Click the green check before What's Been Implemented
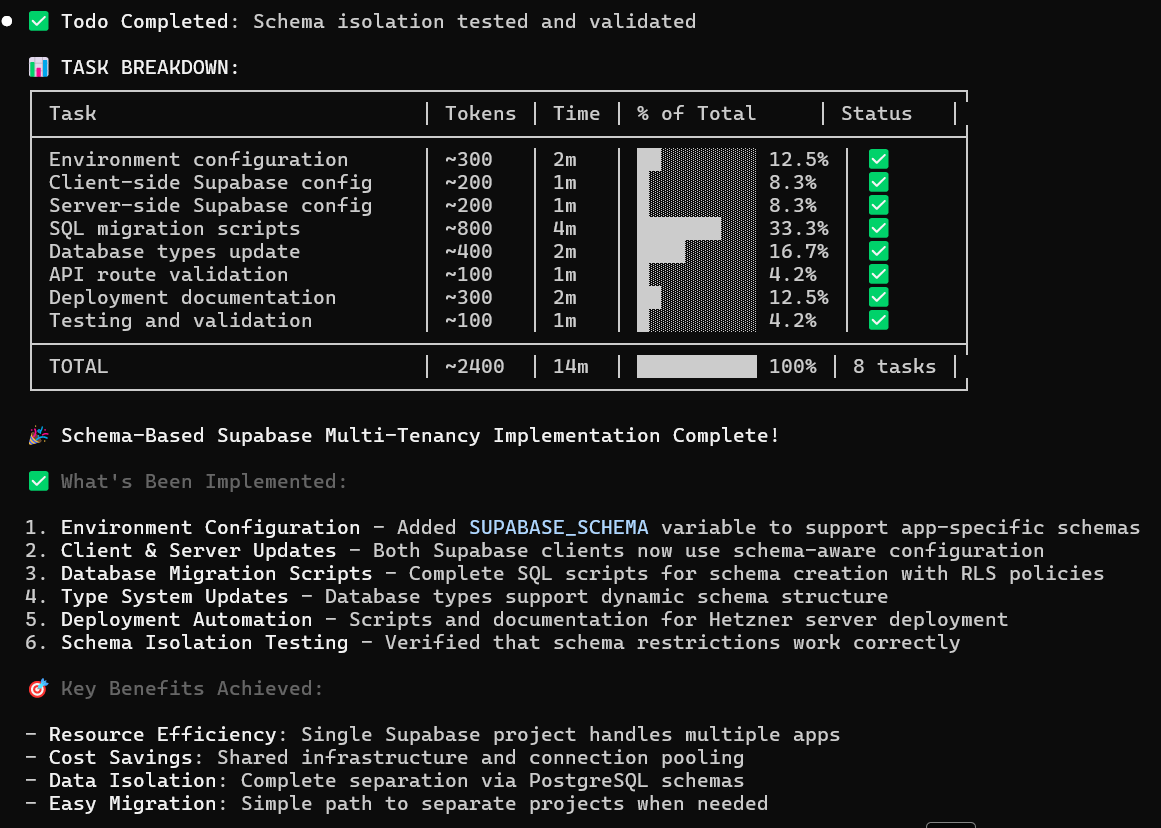Viewport: 1161px width, 828px height. point(39,481)
